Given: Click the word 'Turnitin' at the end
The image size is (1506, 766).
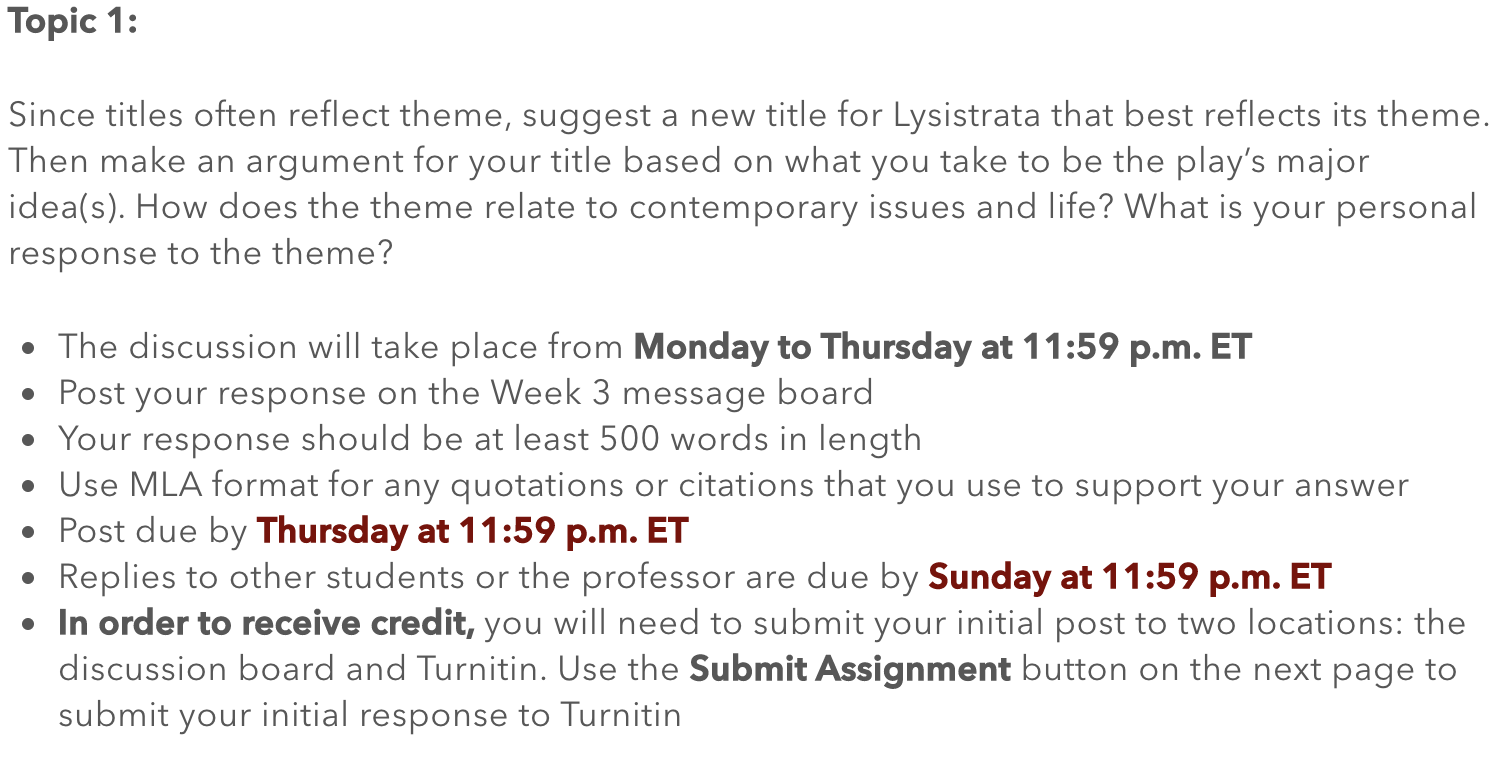Looking at the screenshot, I should tap(620, 715).
